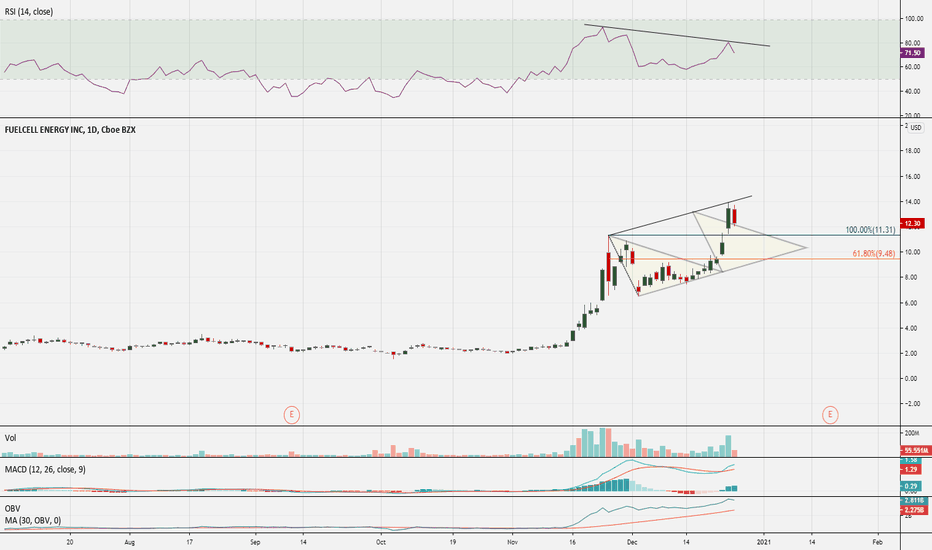
Task: Click the 100.00%(11.31) Fibonacci level label
Action: pyautogui.click(x=870, y=230)
